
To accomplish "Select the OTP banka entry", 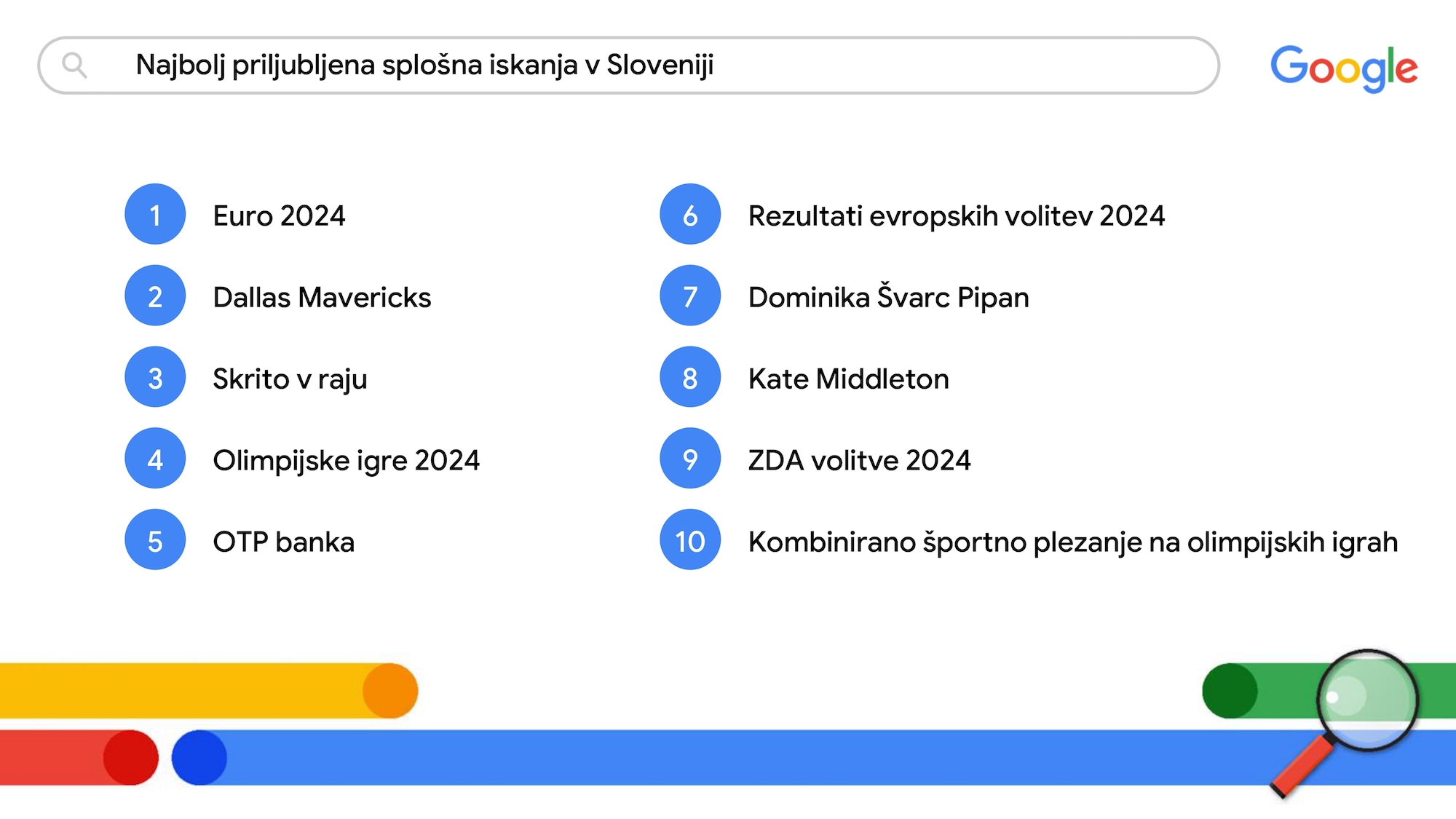I will coord(283,542).
